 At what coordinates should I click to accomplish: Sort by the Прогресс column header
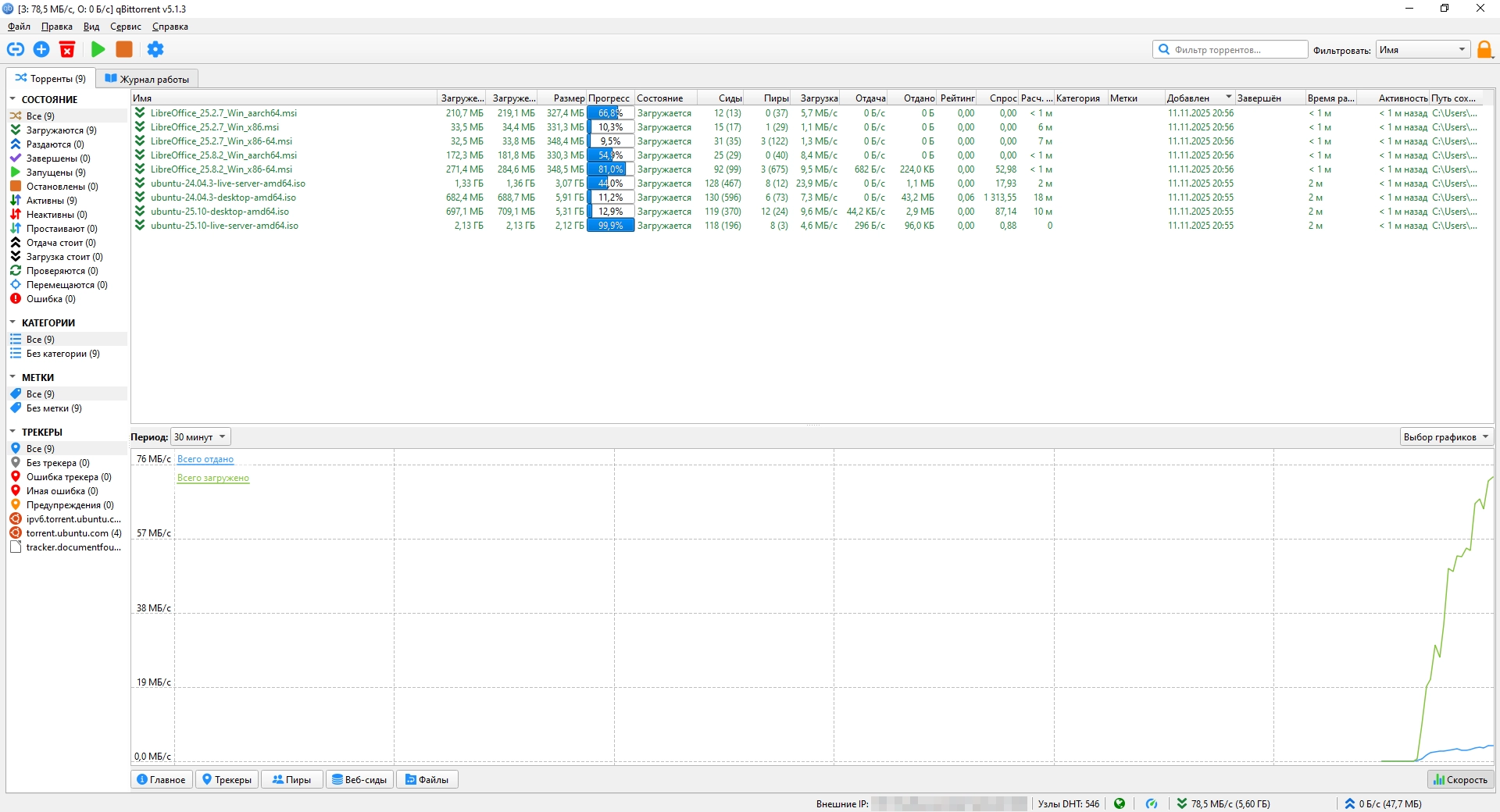coord(610,98)
